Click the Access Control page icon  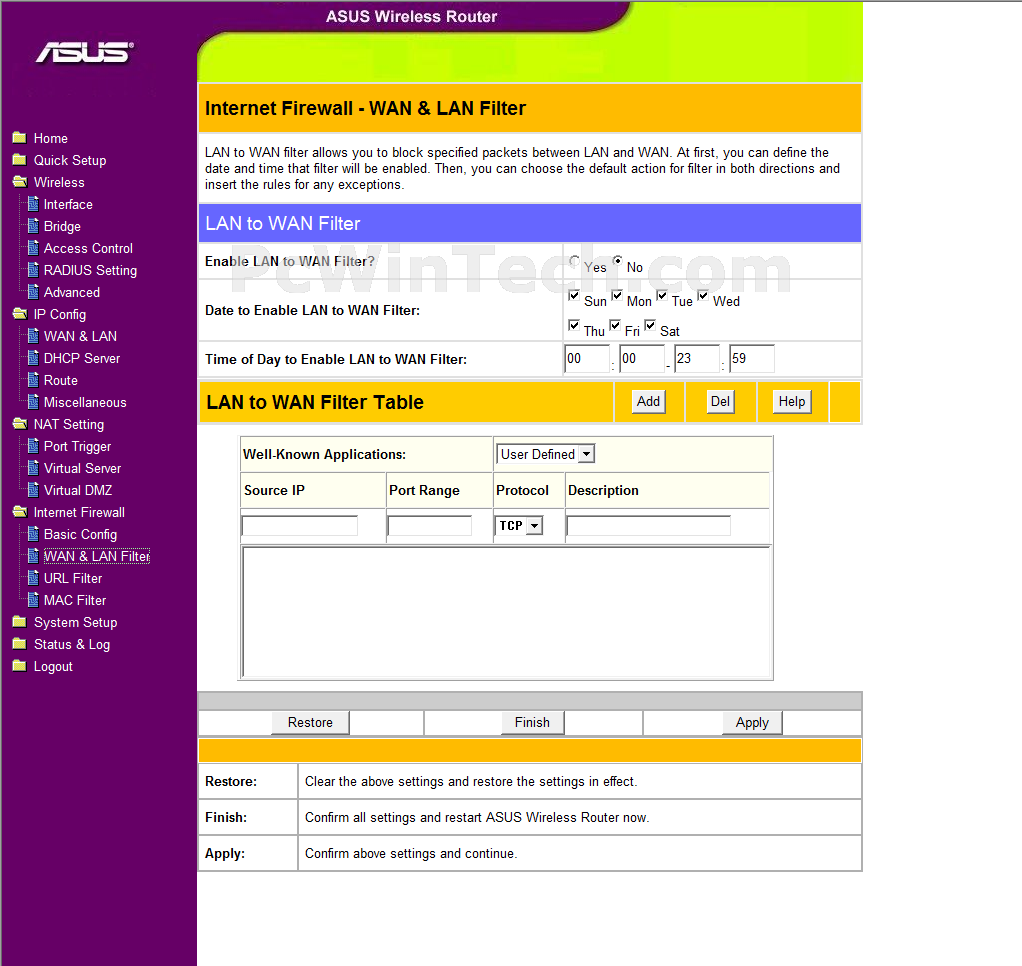click(x=33, y=248)
